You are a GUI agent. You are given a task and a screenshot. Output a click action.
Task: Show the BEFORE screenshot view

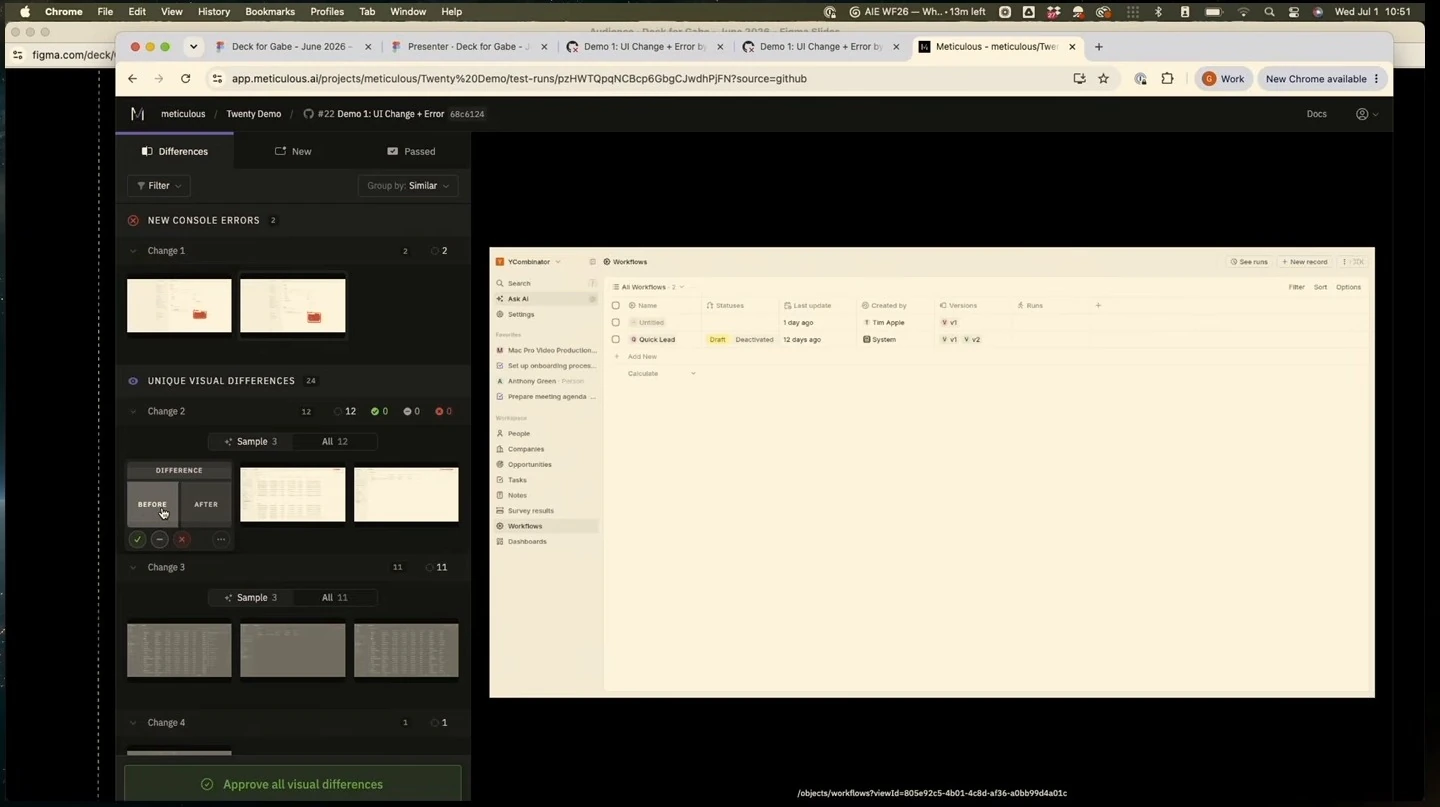153,504
